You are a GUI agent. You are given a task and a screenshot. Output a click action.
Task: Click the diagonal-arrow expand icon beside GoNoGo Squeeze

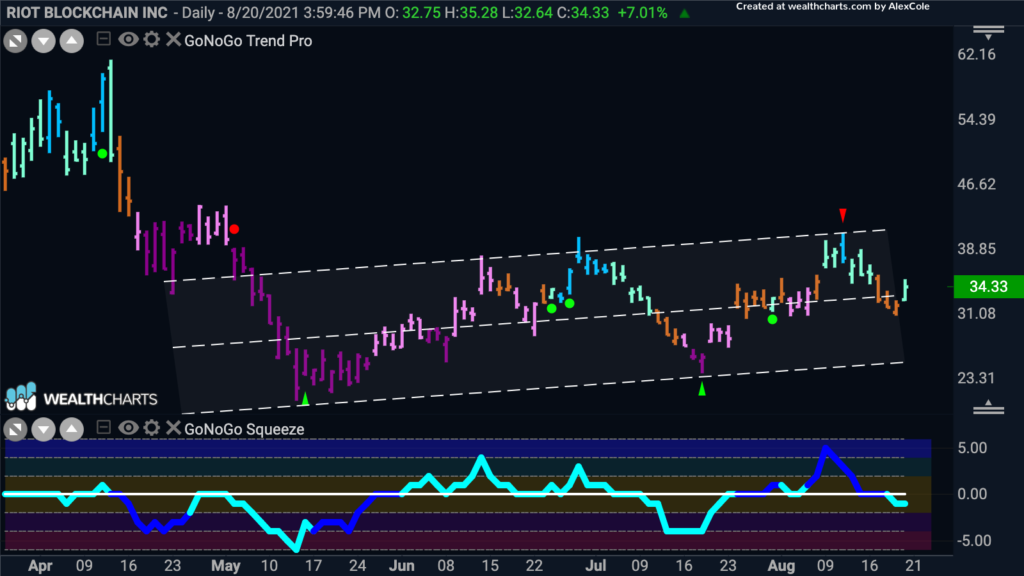(x=15, y=429)
